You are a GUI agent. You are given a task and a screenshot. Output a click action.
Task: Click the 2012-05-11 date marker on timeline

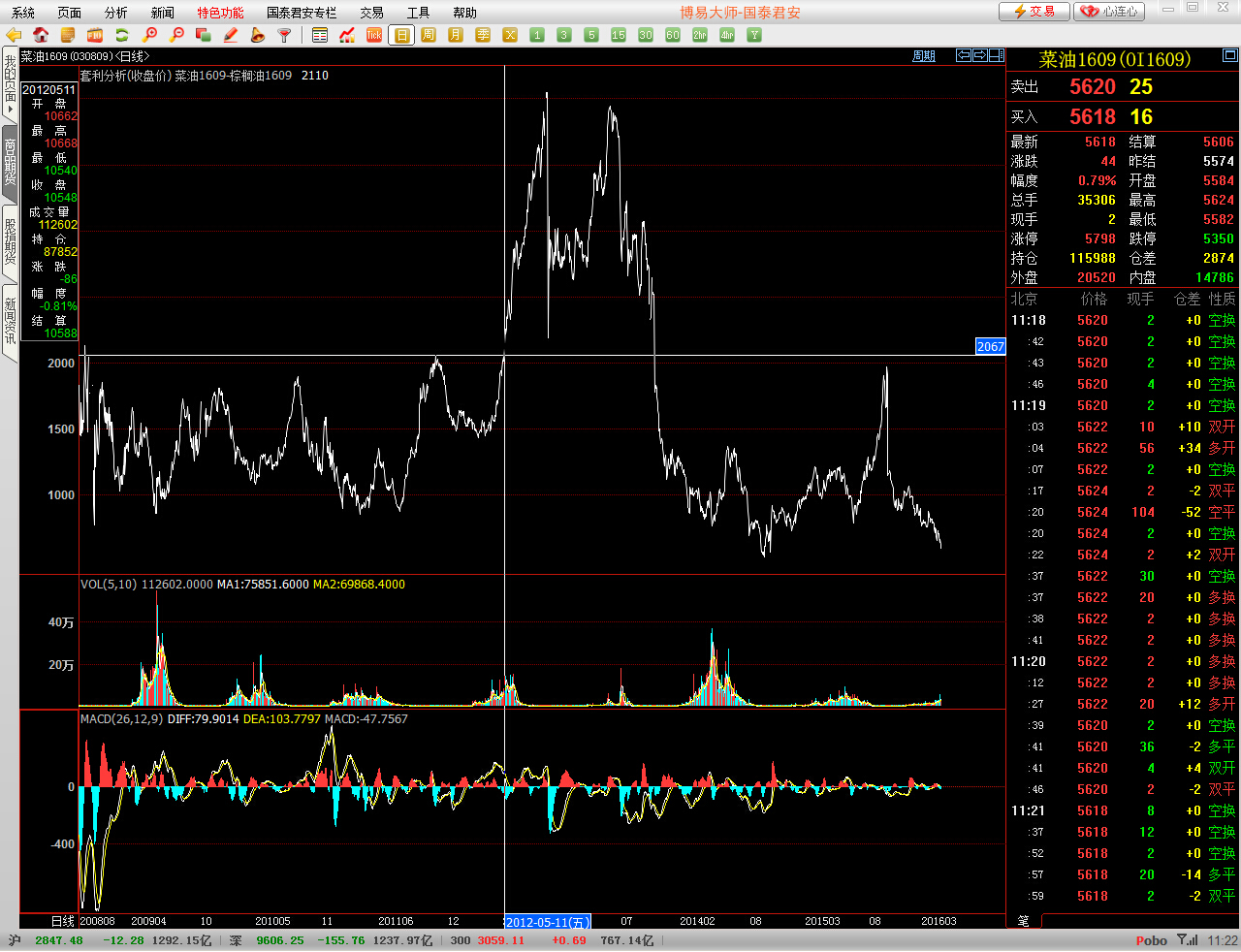coord(548,922)
